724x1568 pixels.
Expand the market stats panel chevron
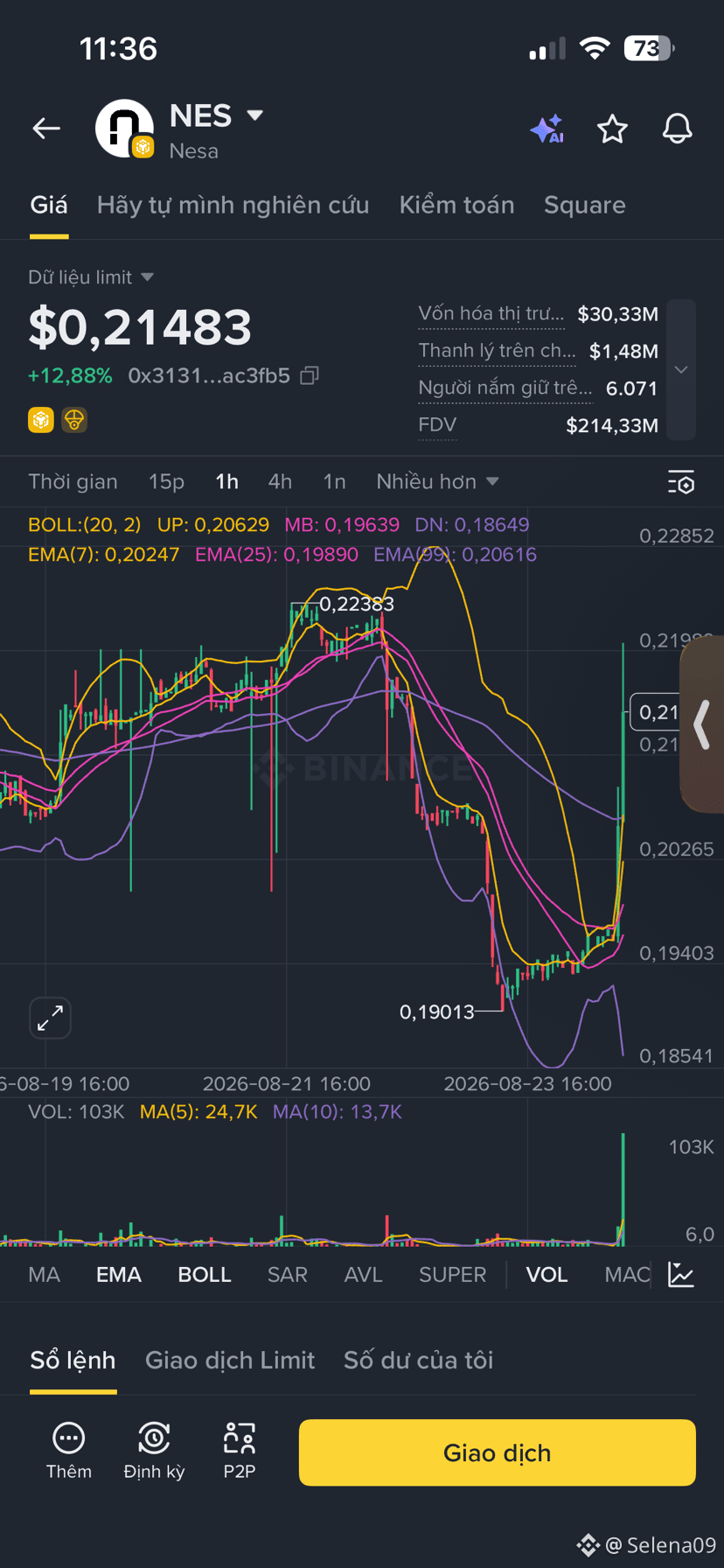[681, 369]
